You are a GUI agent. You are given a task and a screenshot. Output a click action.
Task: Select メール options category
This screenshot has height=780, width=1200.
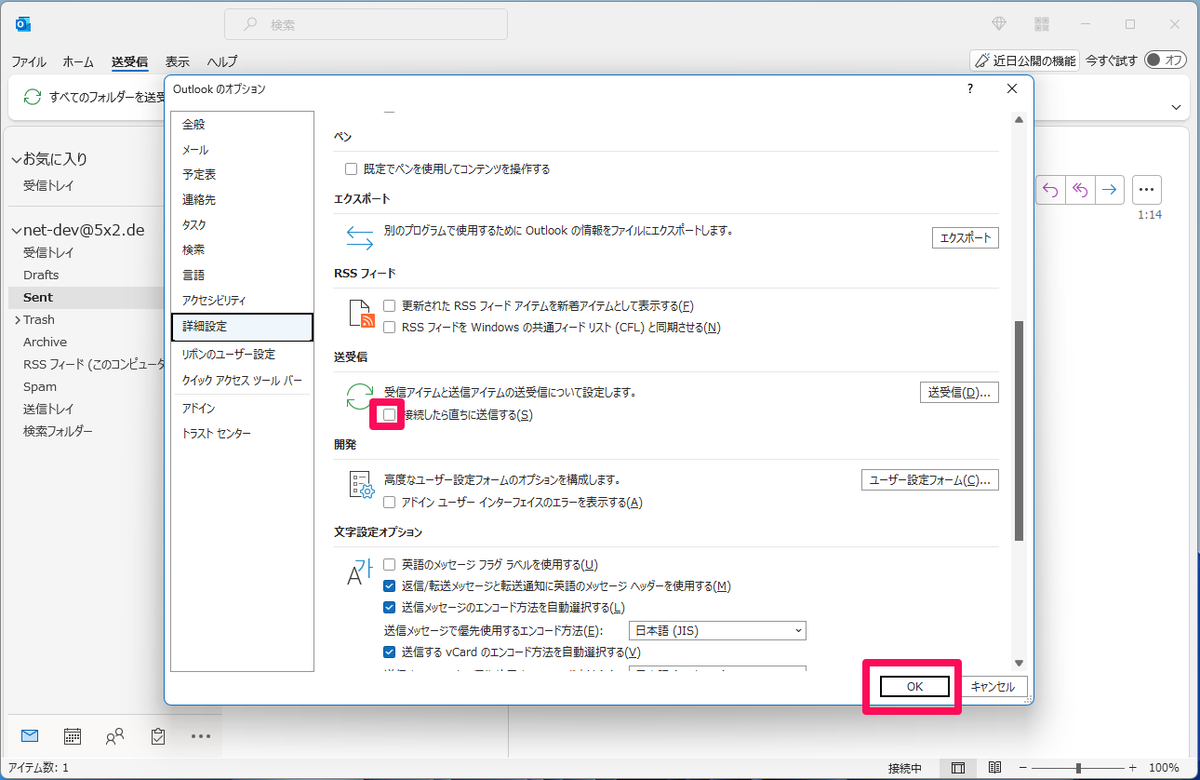point(242,150)
